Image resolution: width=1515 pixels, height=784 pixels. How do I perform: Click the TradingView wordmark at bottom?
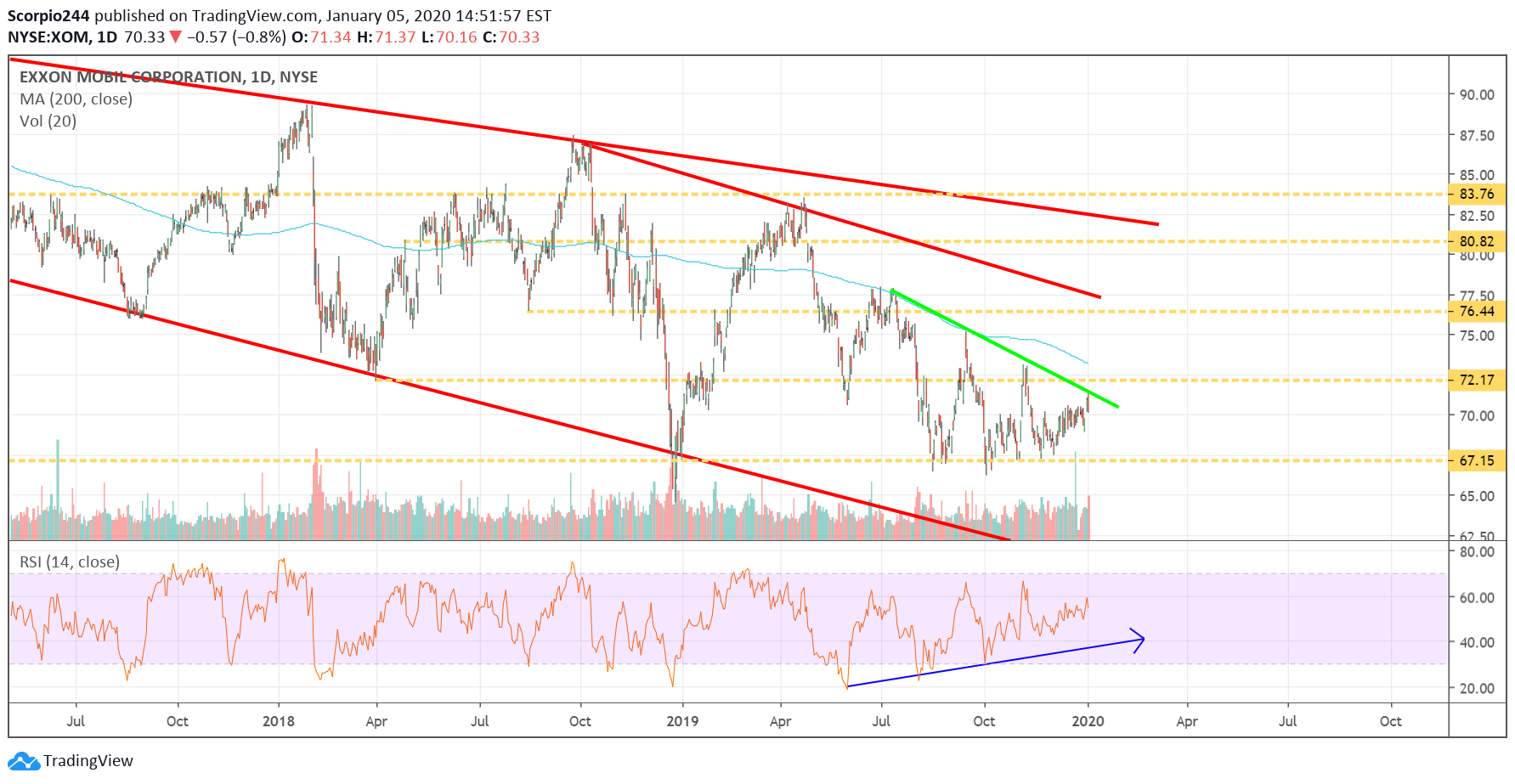(88, 761)
